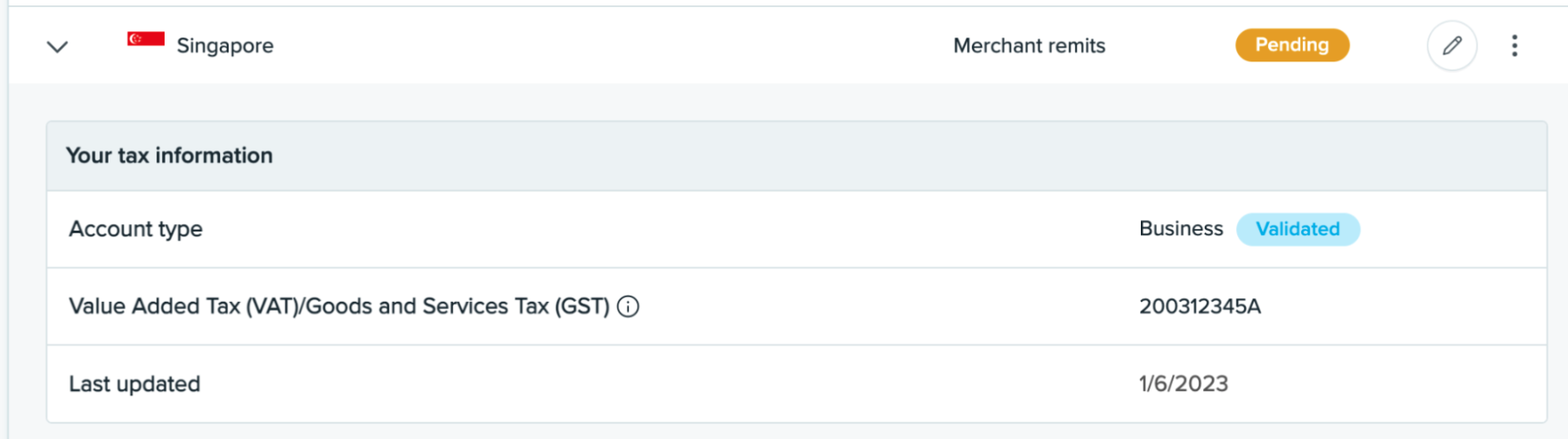The height and width of the screenshot is (439, 1568).
Task: Click the Your tax information heading
Action: pos(169,156)
